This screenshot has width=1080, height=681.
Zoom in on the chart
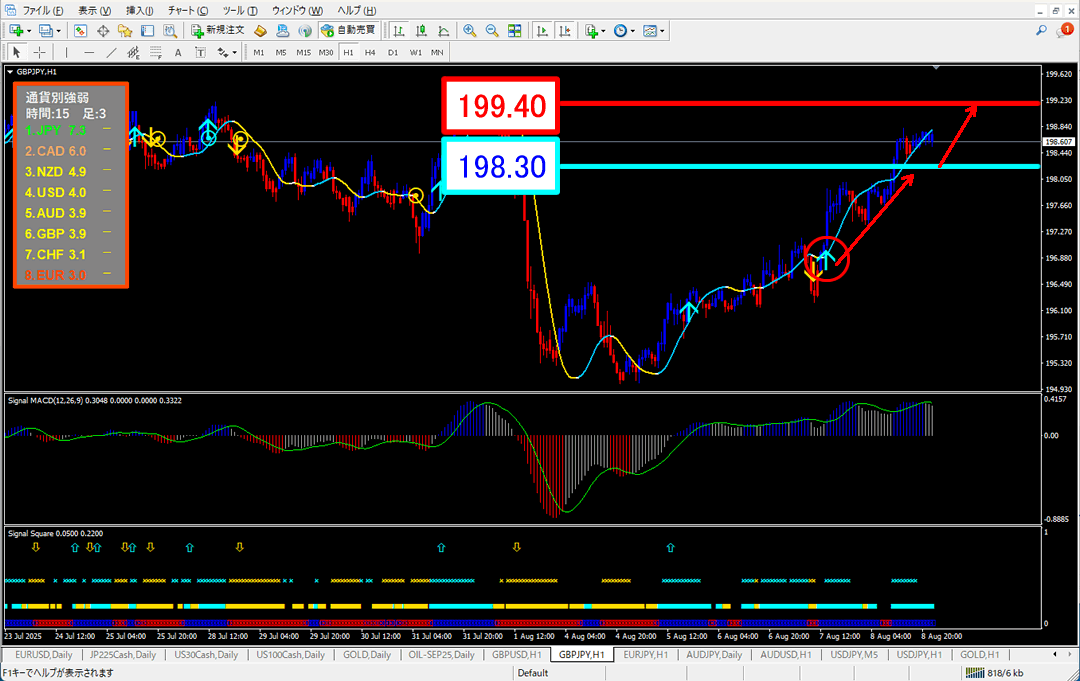pos(470,31)
